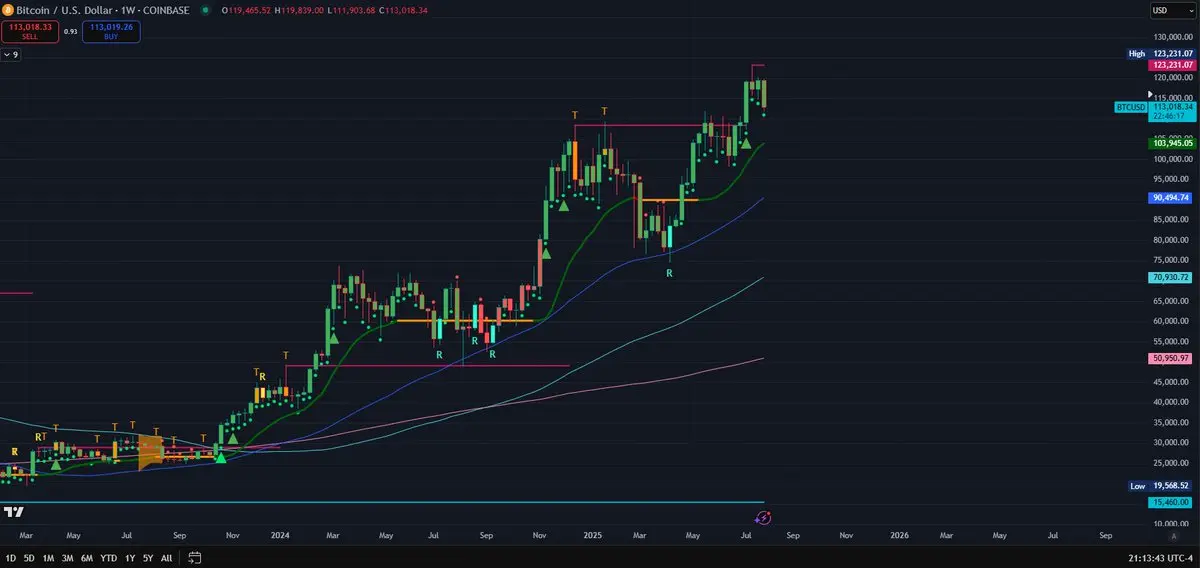Click the High 123,231.07 price label
This screenshot has width=1200, height=568.
pyautogui.click(x=1161, y=54)
